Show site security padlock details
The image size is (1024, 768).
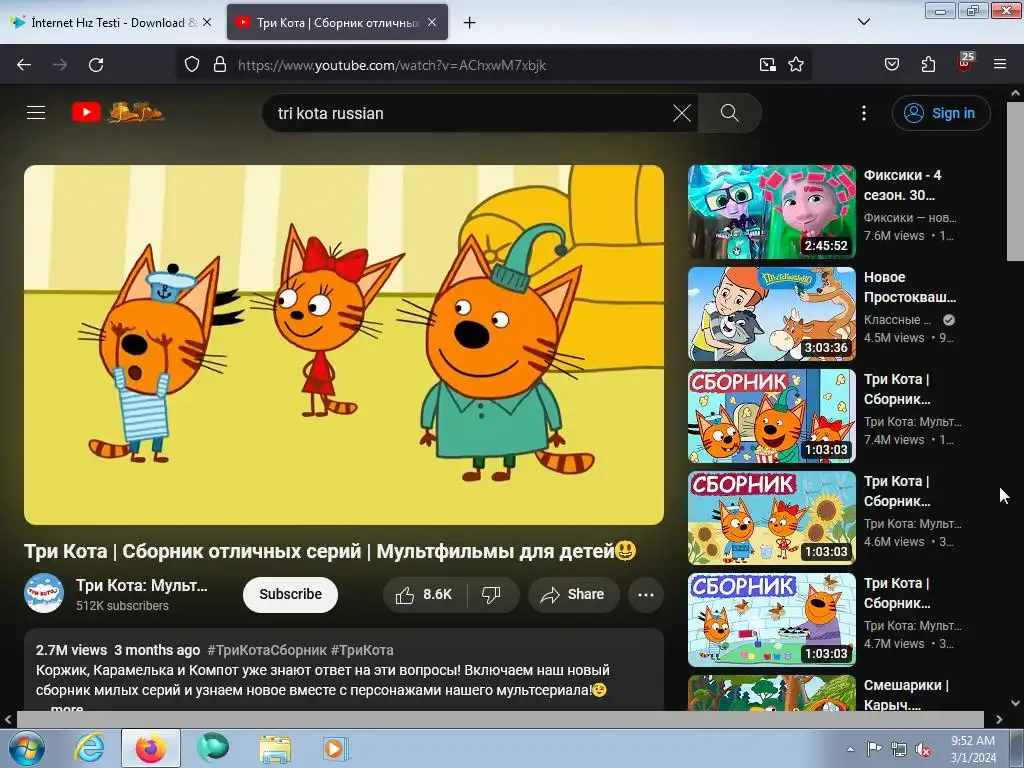[x=220, y=65]
